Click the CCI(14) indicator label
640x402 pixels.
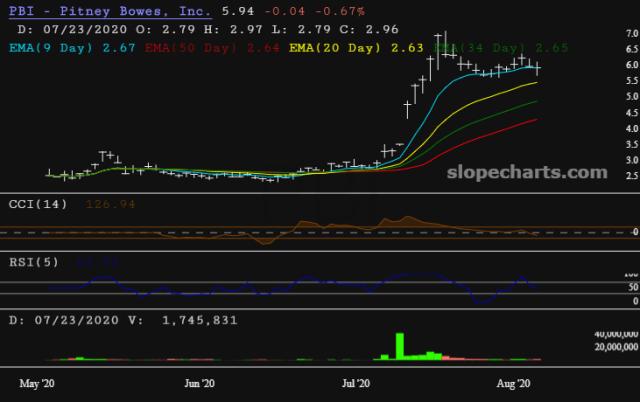pos(35,206)
